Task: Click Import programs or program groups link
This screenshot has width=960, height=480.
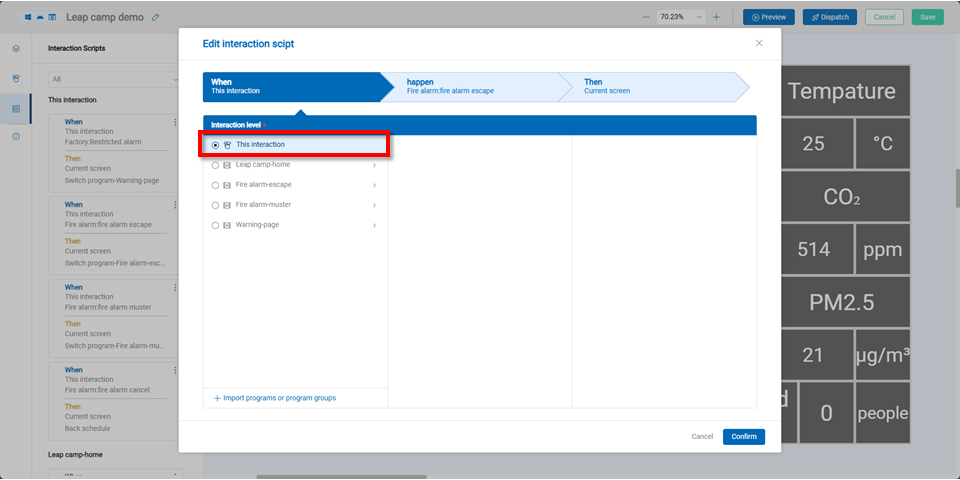Action: coord(275,398)
